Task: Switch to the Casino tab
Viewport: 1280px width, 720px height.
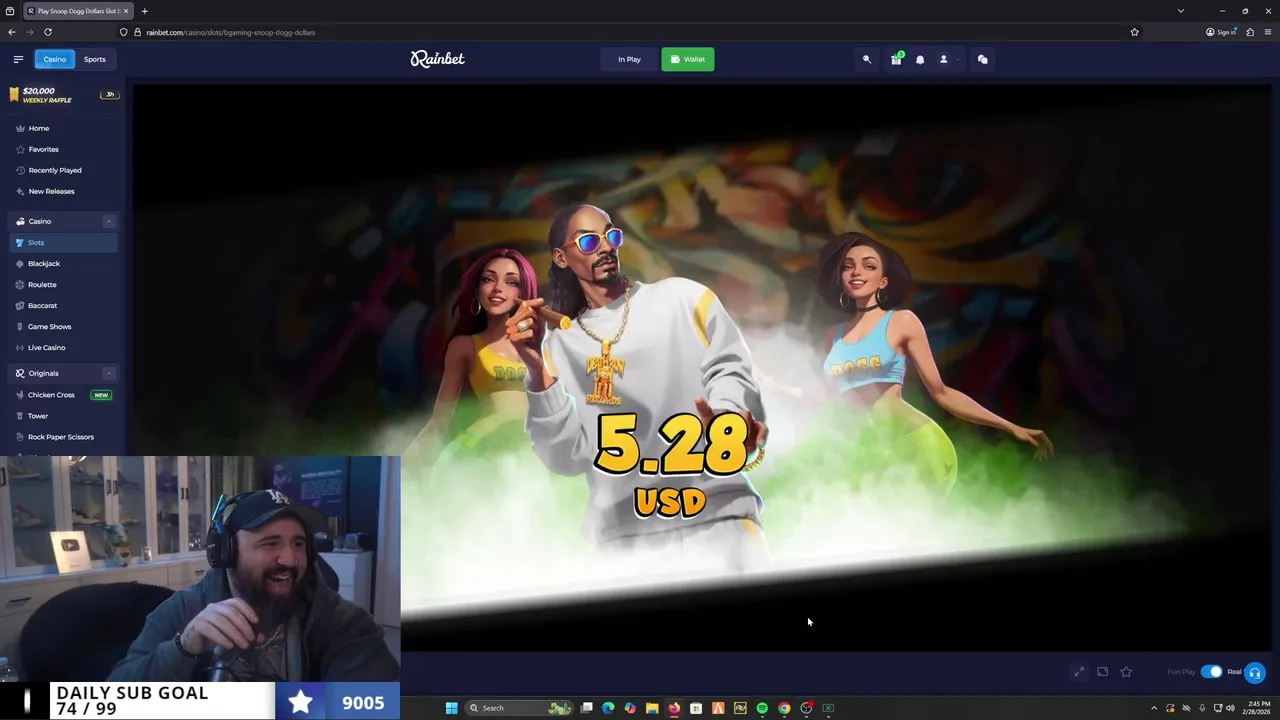Action: pyautogui.click(x=55, y=59)
